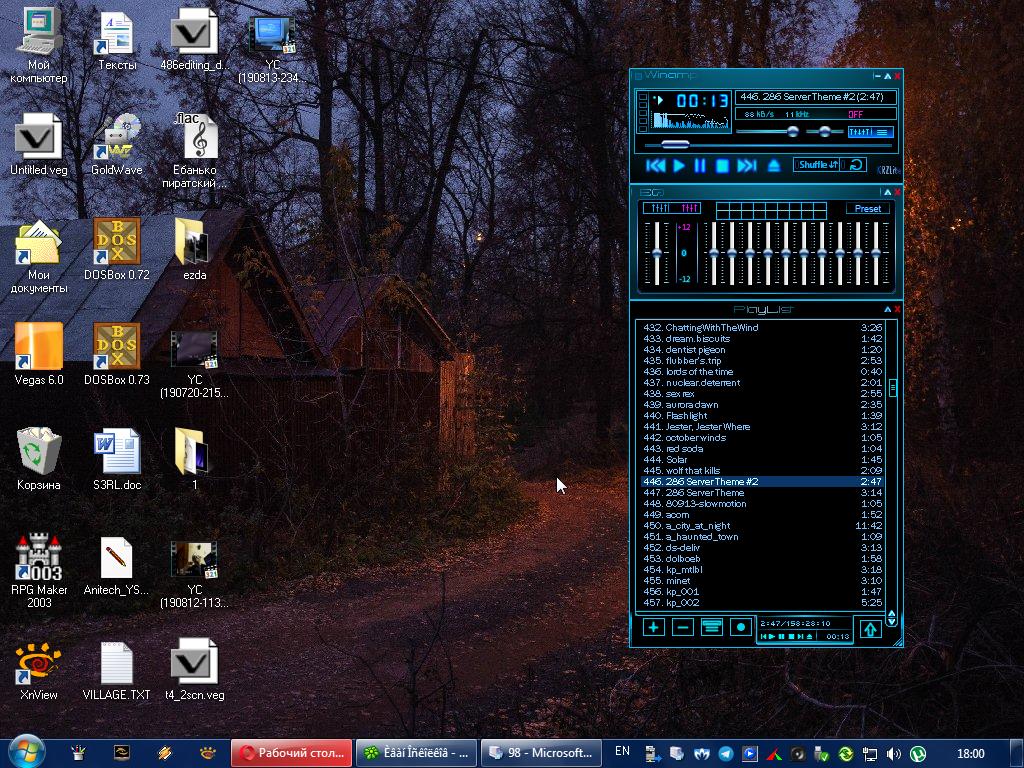Click the playlist Add (+) button
This screenshot has height=768, width=1024.
click(x=653, y=627)
